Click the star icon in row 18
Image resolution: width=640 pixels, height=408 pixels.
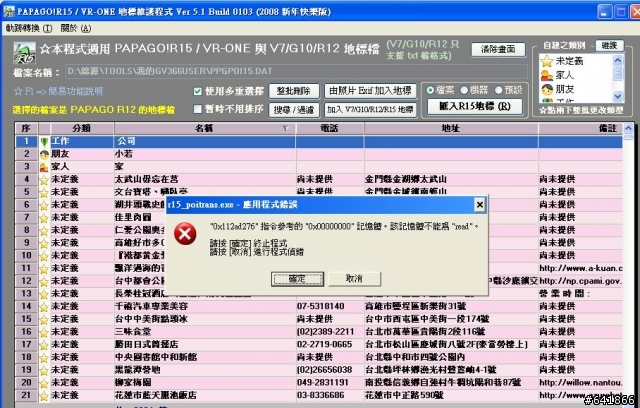(44, 358)
